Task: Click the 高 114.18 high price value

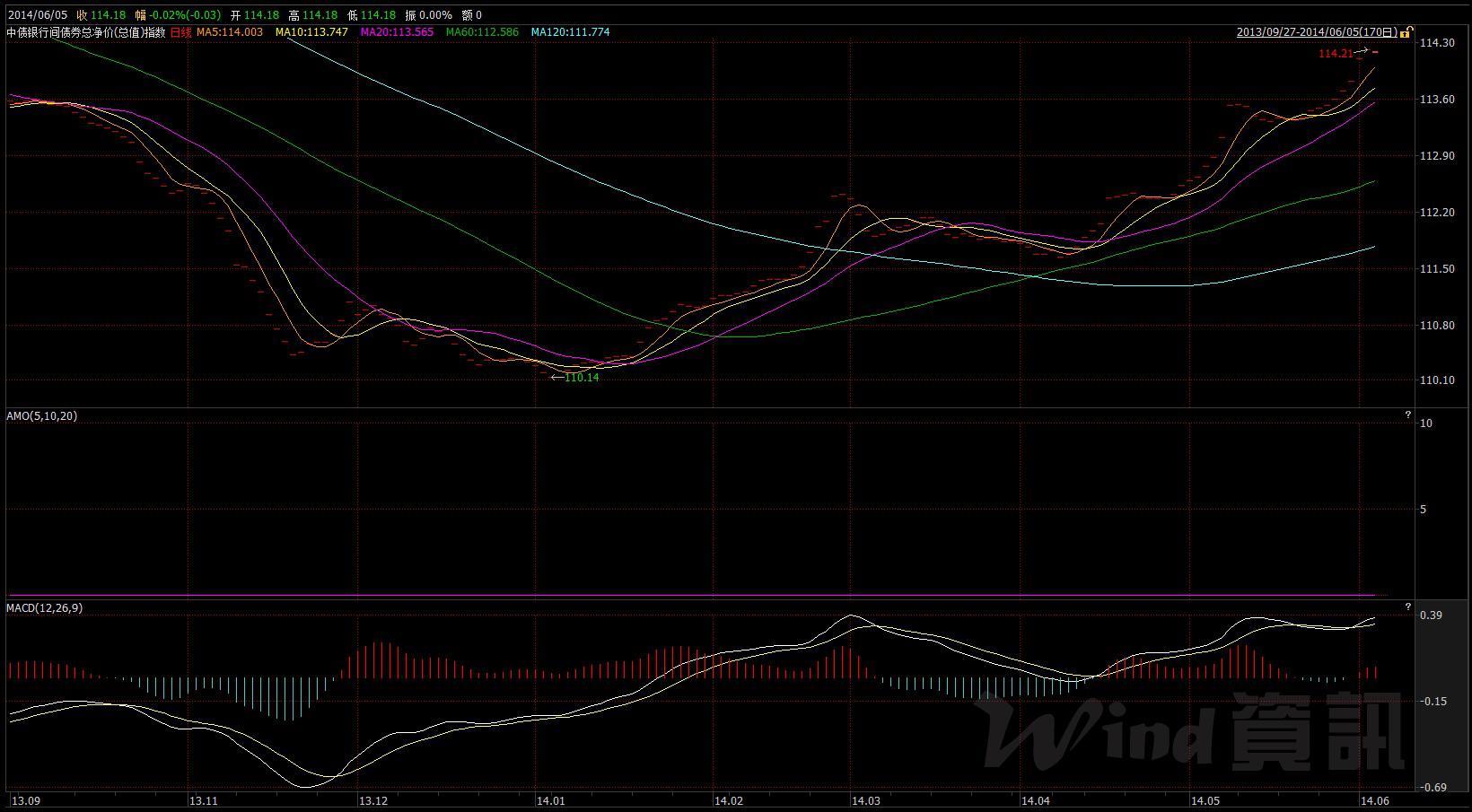Action: (x=312, y=15)
